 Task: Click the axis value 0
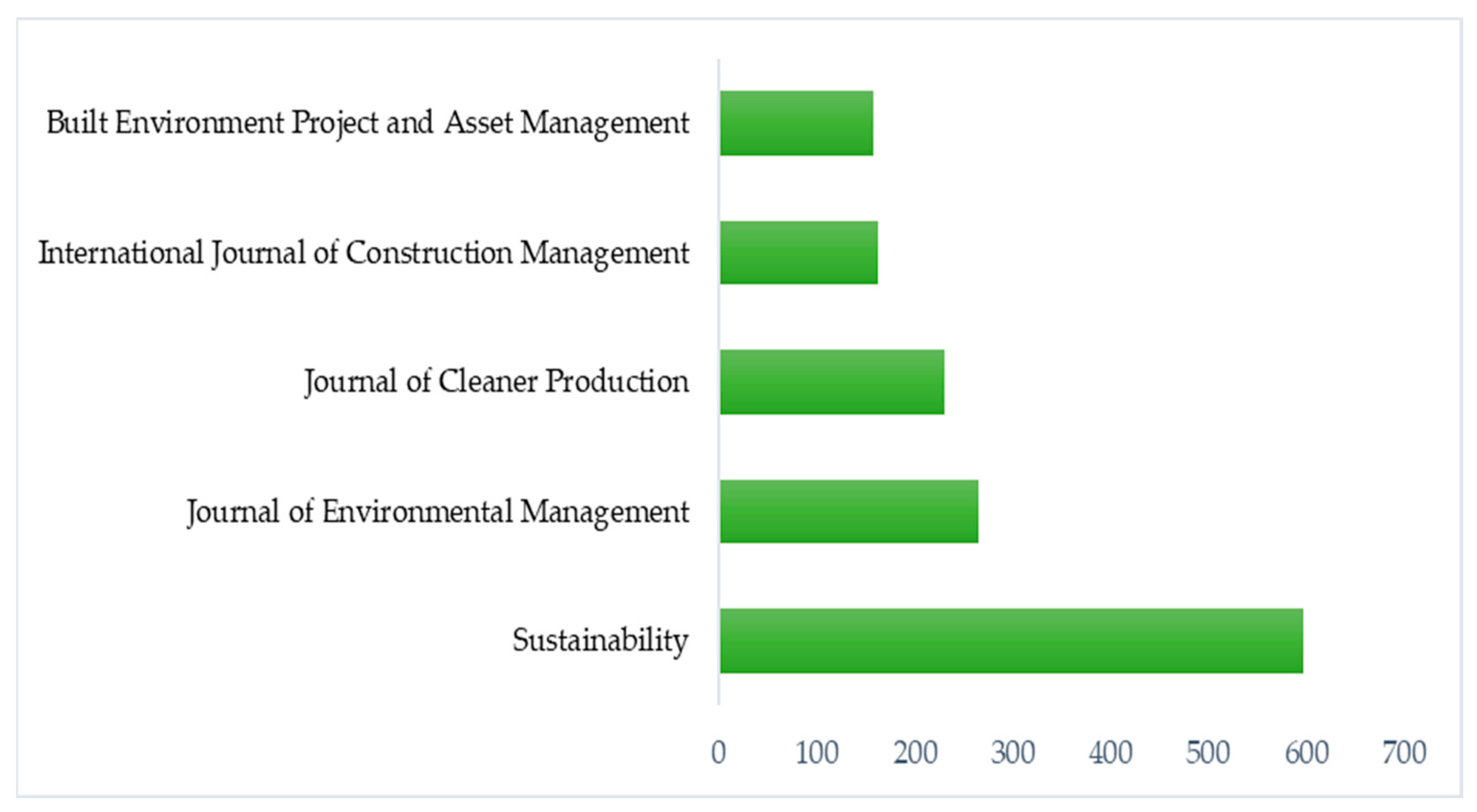pos(718,753)
